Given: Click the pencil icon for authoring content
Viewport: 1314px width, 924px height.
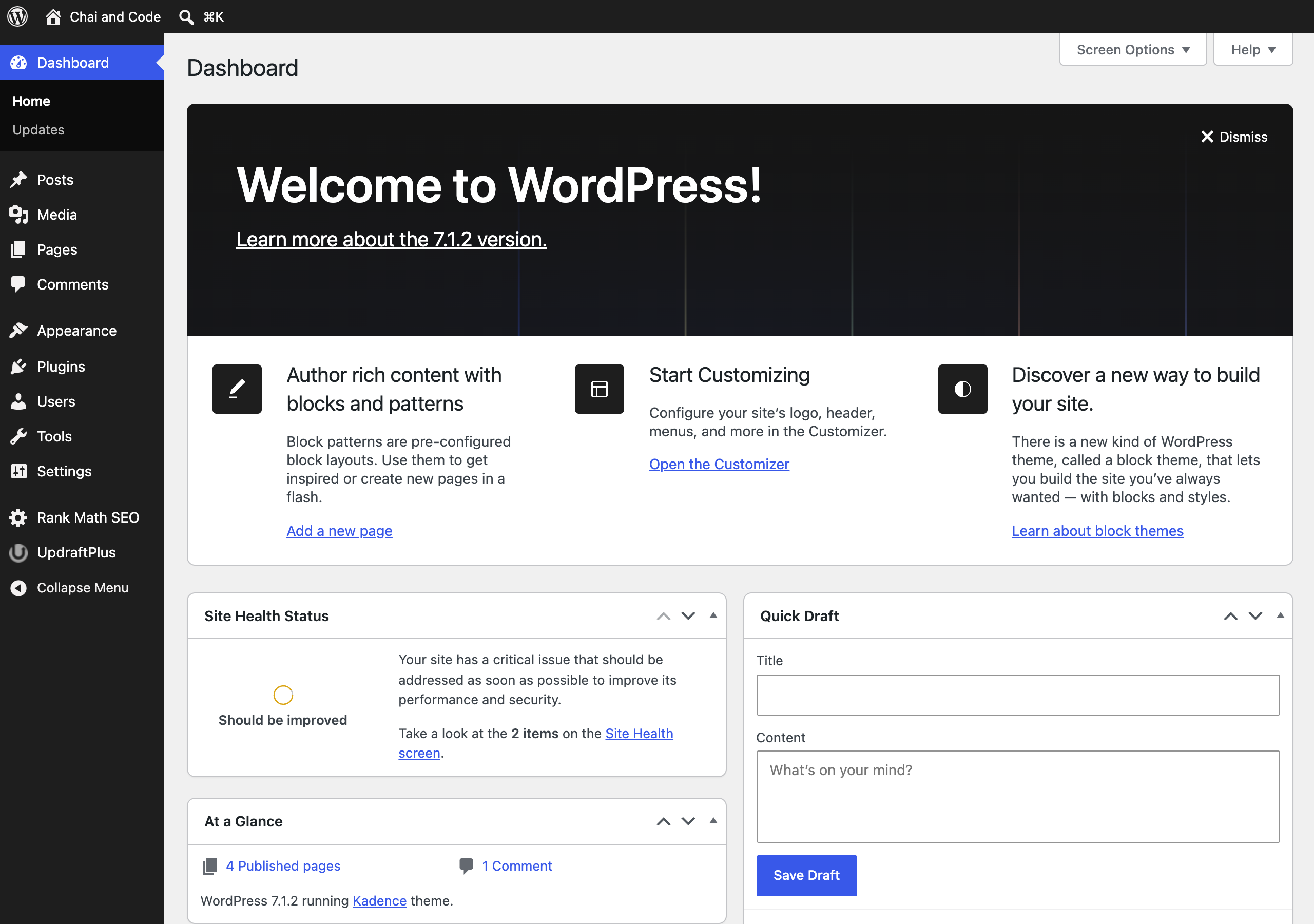Looking at the screenshot, I should [237, 389].
